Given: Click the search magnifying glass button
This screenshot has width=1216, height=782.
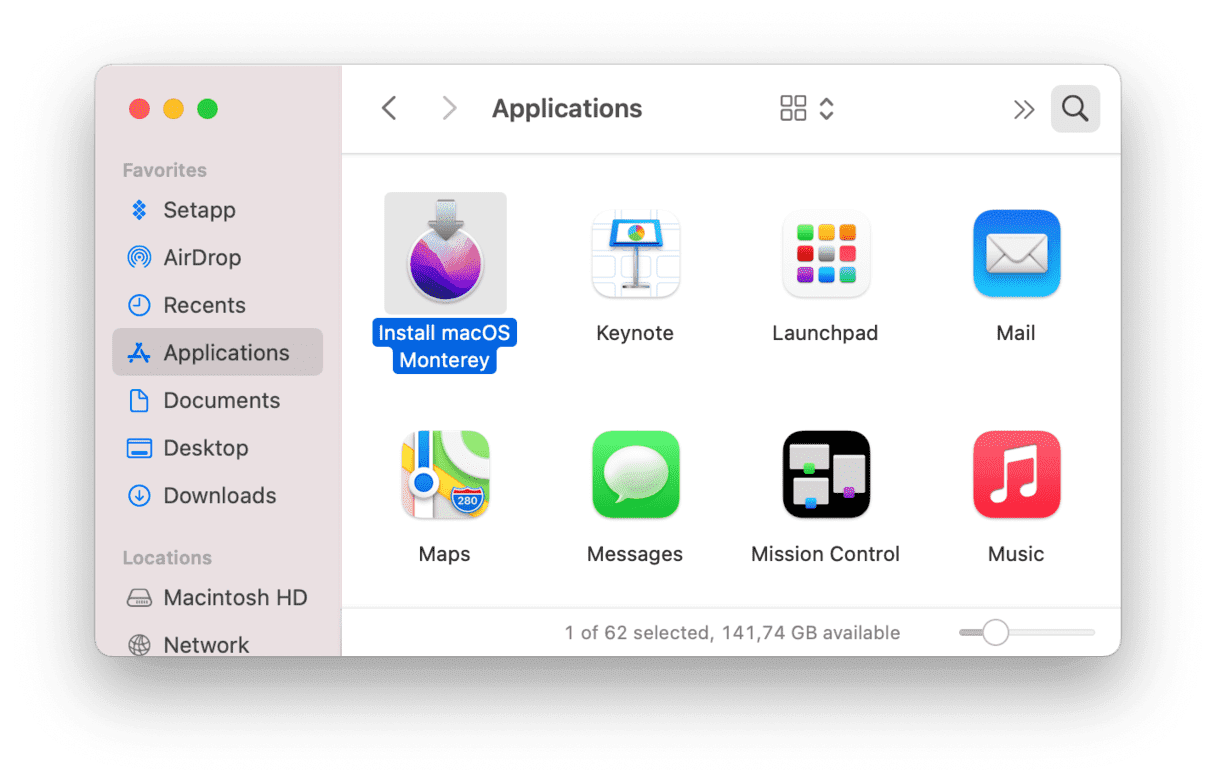Looking at the screenshot, I should (x=1075, y=109).
